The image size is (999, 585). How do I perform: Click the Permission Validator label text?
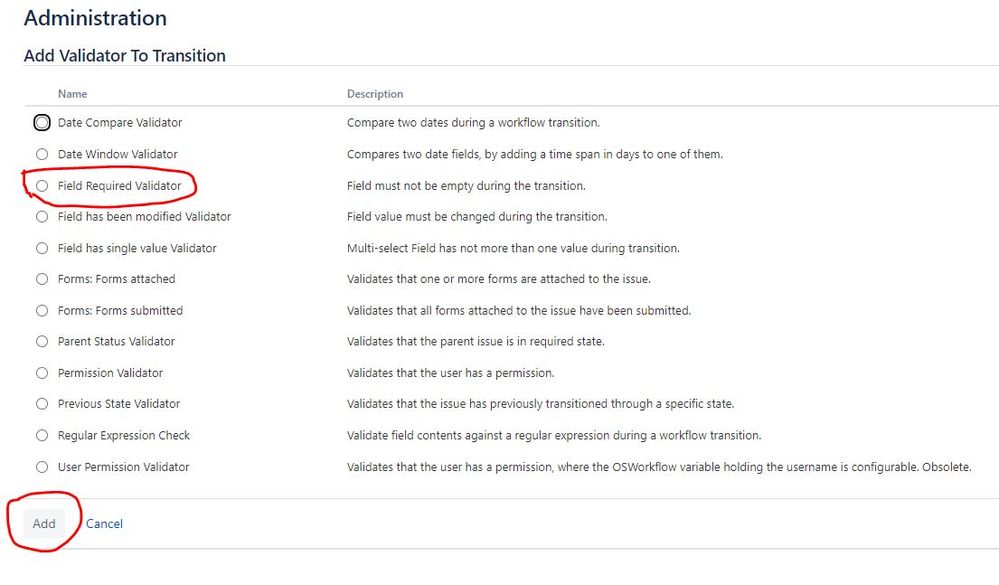[x=110, y=373]
